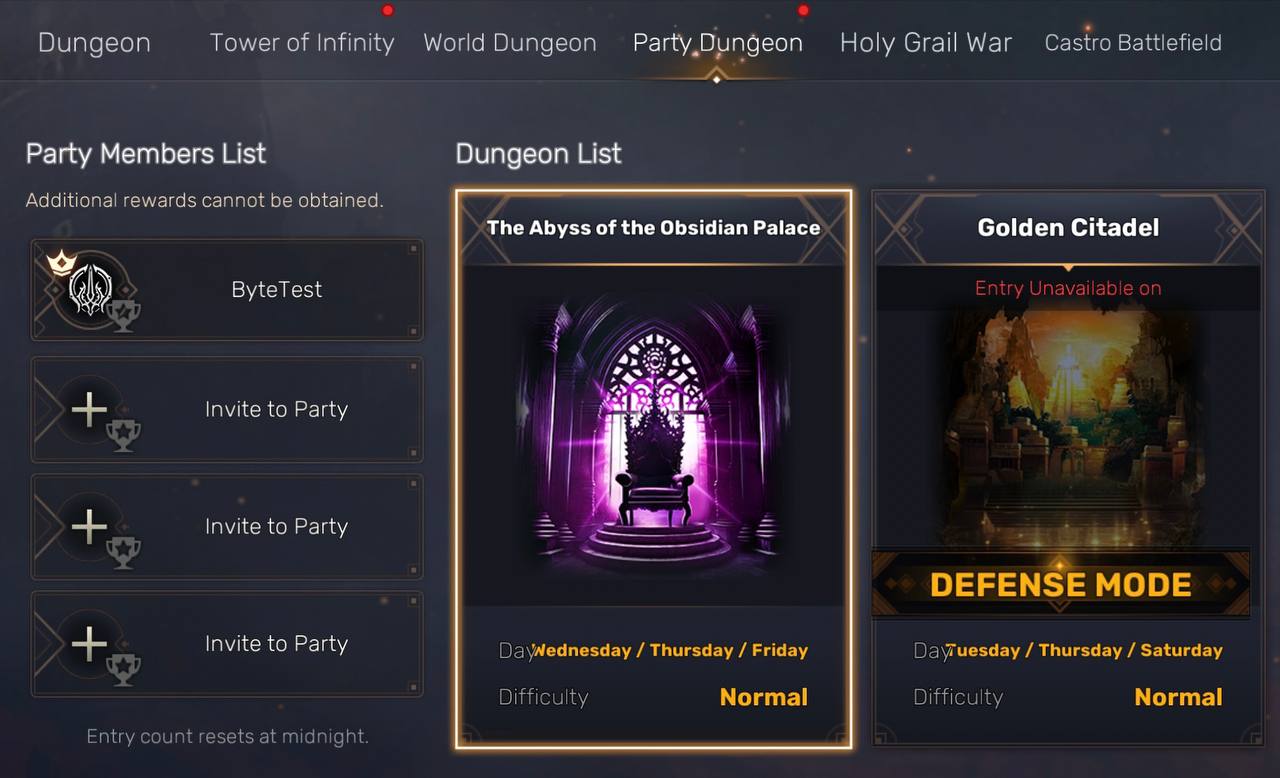Screen dimensions: 1280x778
Task: Click the DEFENSE MODE banner on Golden Citadel
Action: tap(1061, 584)
